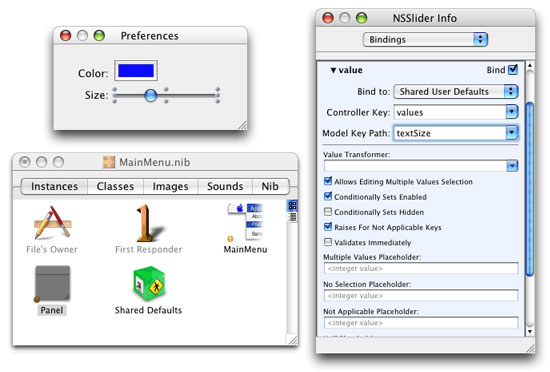Image resolution: width=550 pixels, height=372 pixels.
Task: Click the Model Key Path textSize field
Action: pyautogui.click(x=450, y=133)
